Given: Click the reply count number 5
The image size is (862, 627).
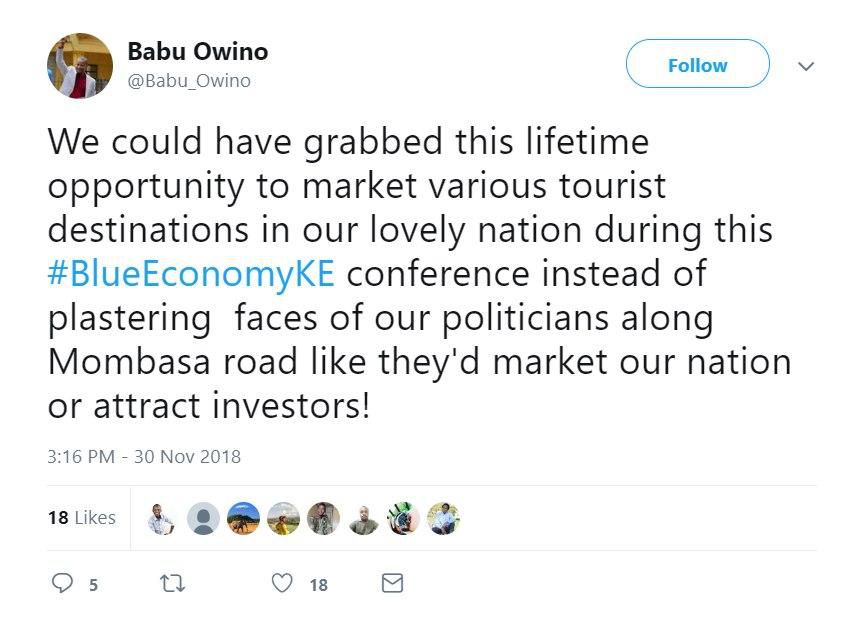Looking at the screenshot, I should pos(93,585).
